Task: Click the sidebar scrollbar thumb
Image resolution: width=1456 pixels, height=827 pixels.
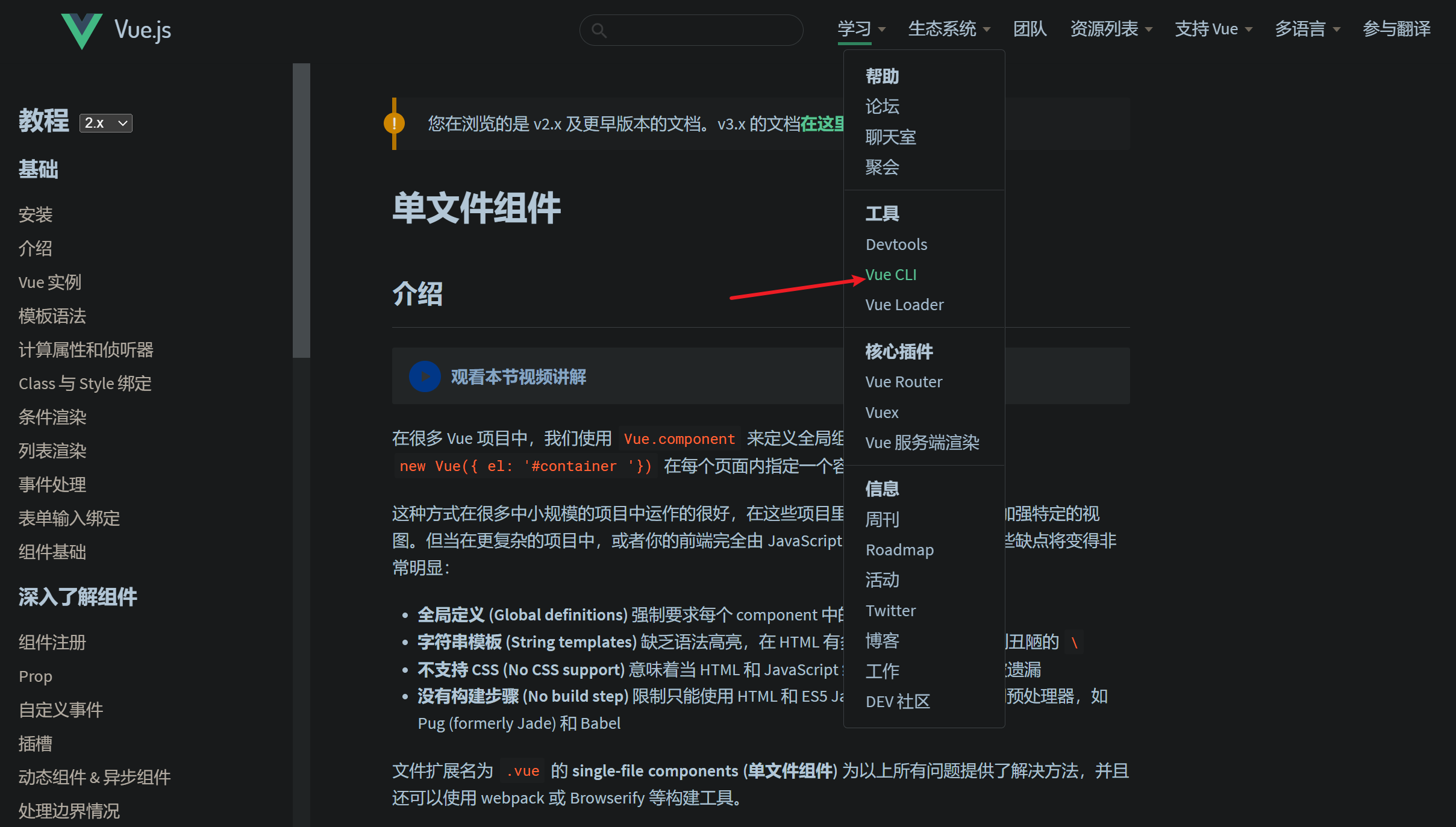Action: pos(301,211)
